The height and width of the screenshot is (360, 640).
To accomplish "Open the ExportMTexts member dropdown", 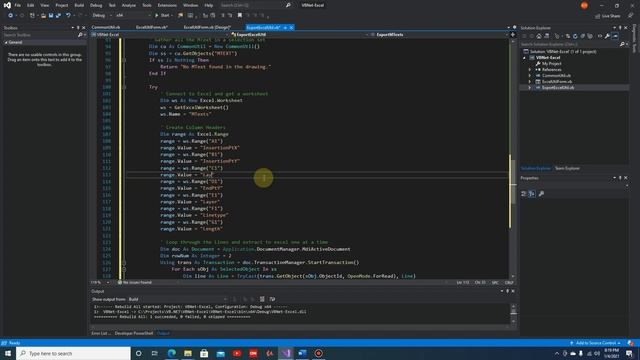I will tap(439, 35).
